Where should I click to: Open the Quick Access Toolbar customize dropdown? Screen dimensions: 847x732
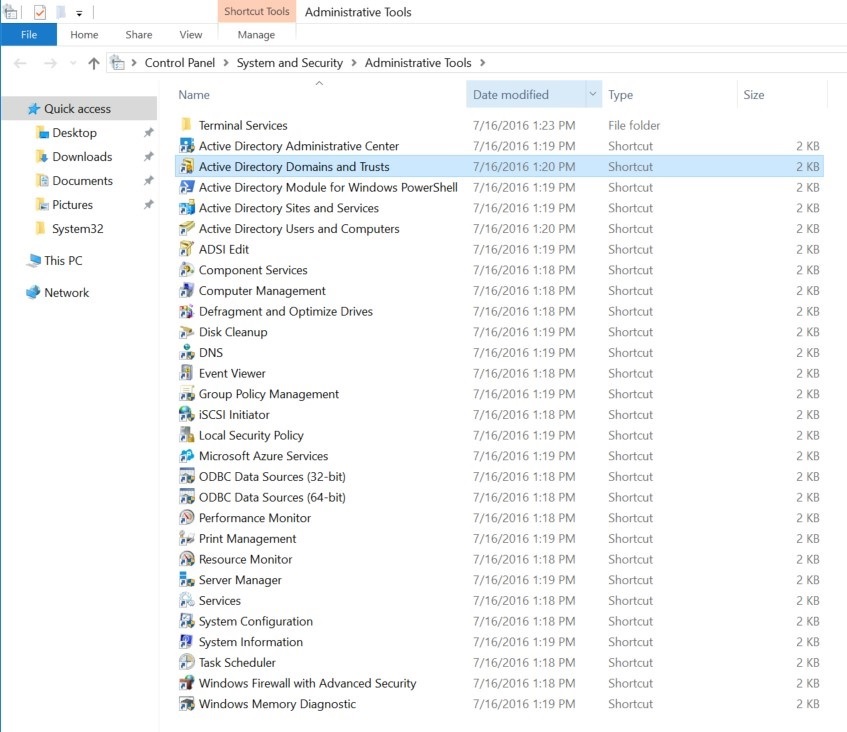[79, 13]
